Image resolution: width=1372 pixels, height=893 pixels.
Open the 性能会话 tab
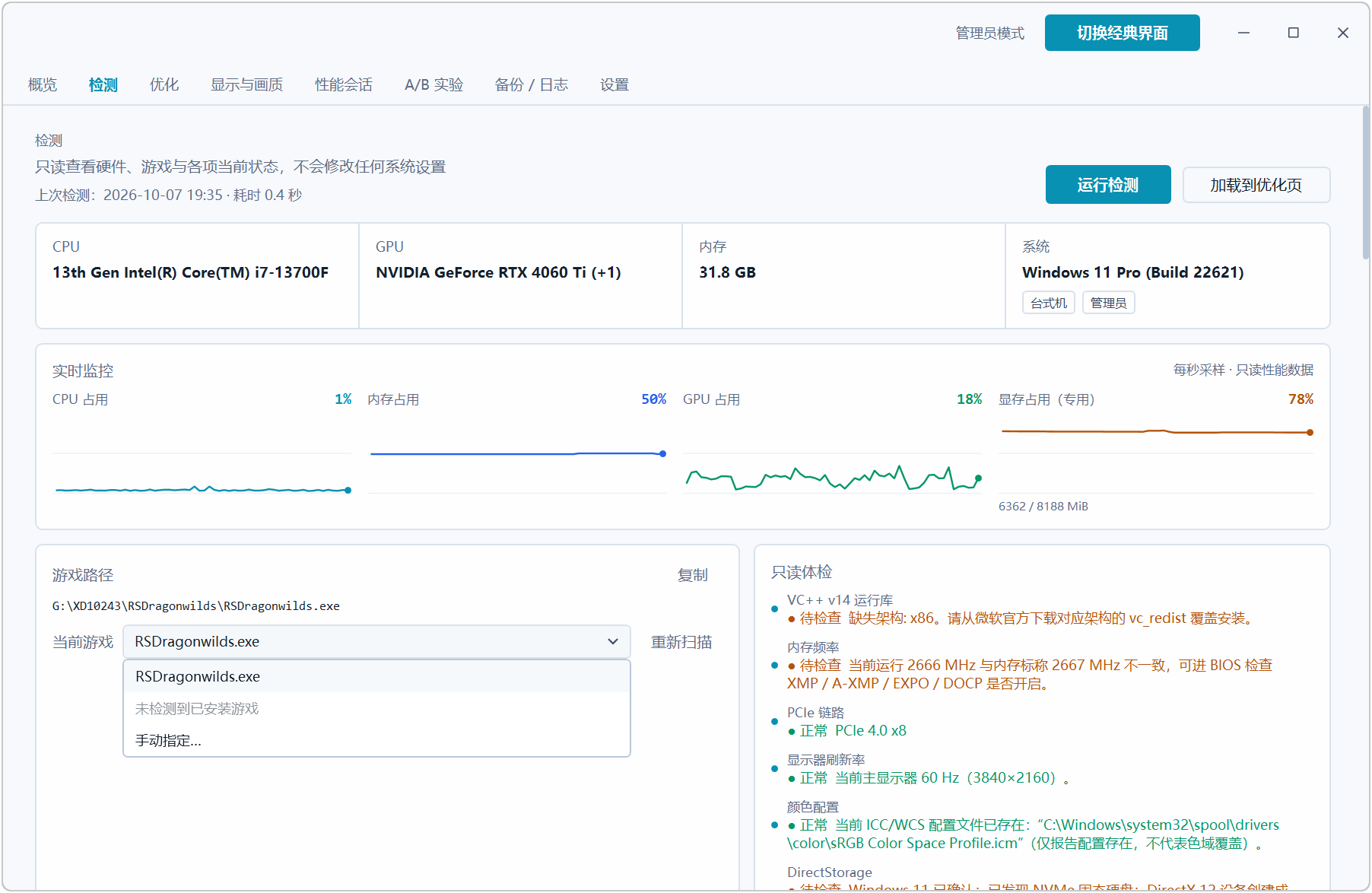344,84
